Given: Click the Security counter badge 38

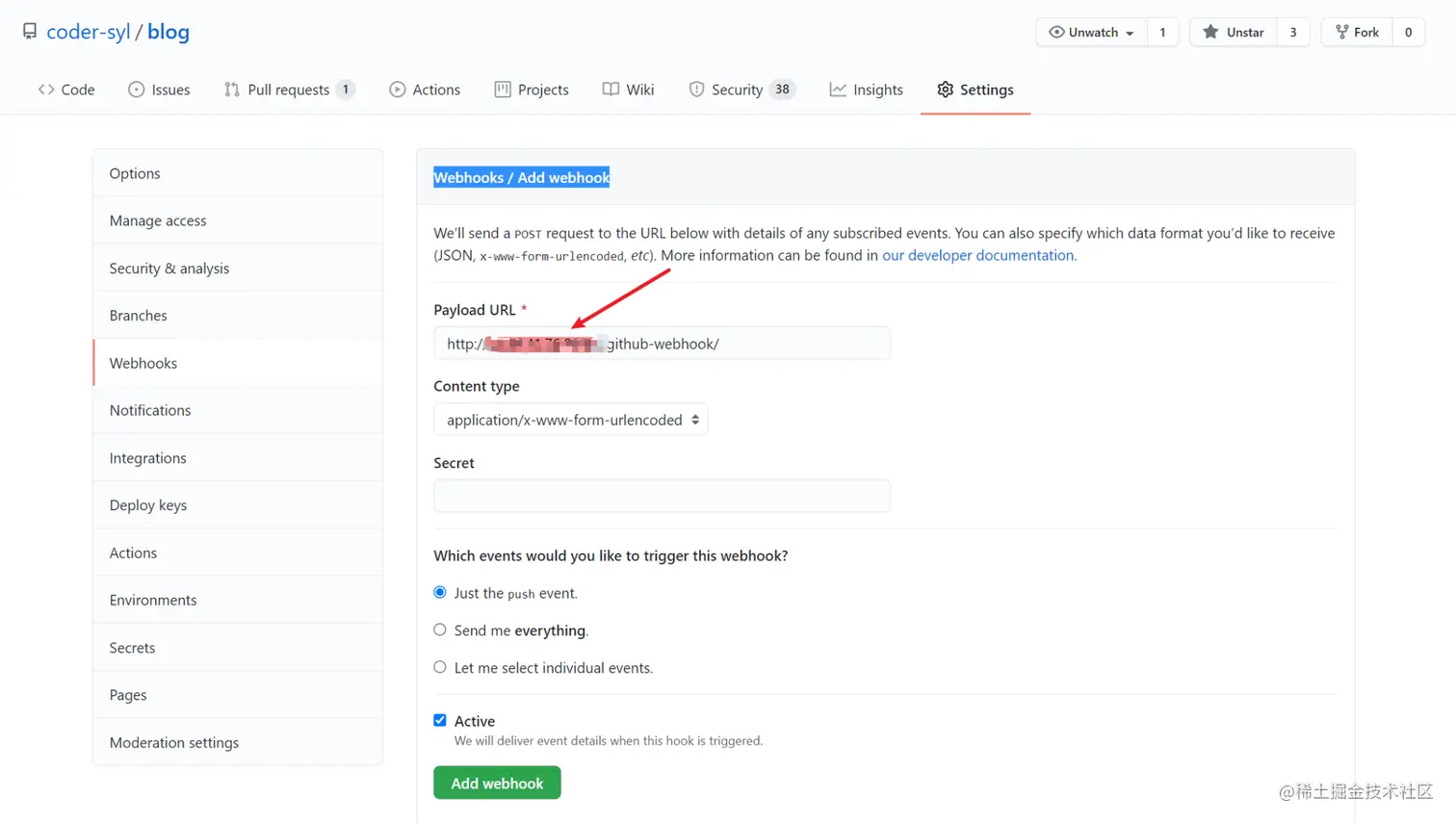Looking at the screenshot, I should 782,90.
